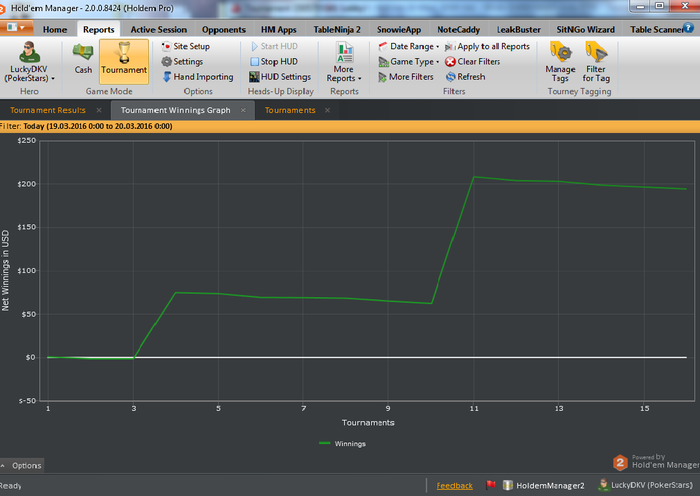Click the filter date range text

point(98,126)
